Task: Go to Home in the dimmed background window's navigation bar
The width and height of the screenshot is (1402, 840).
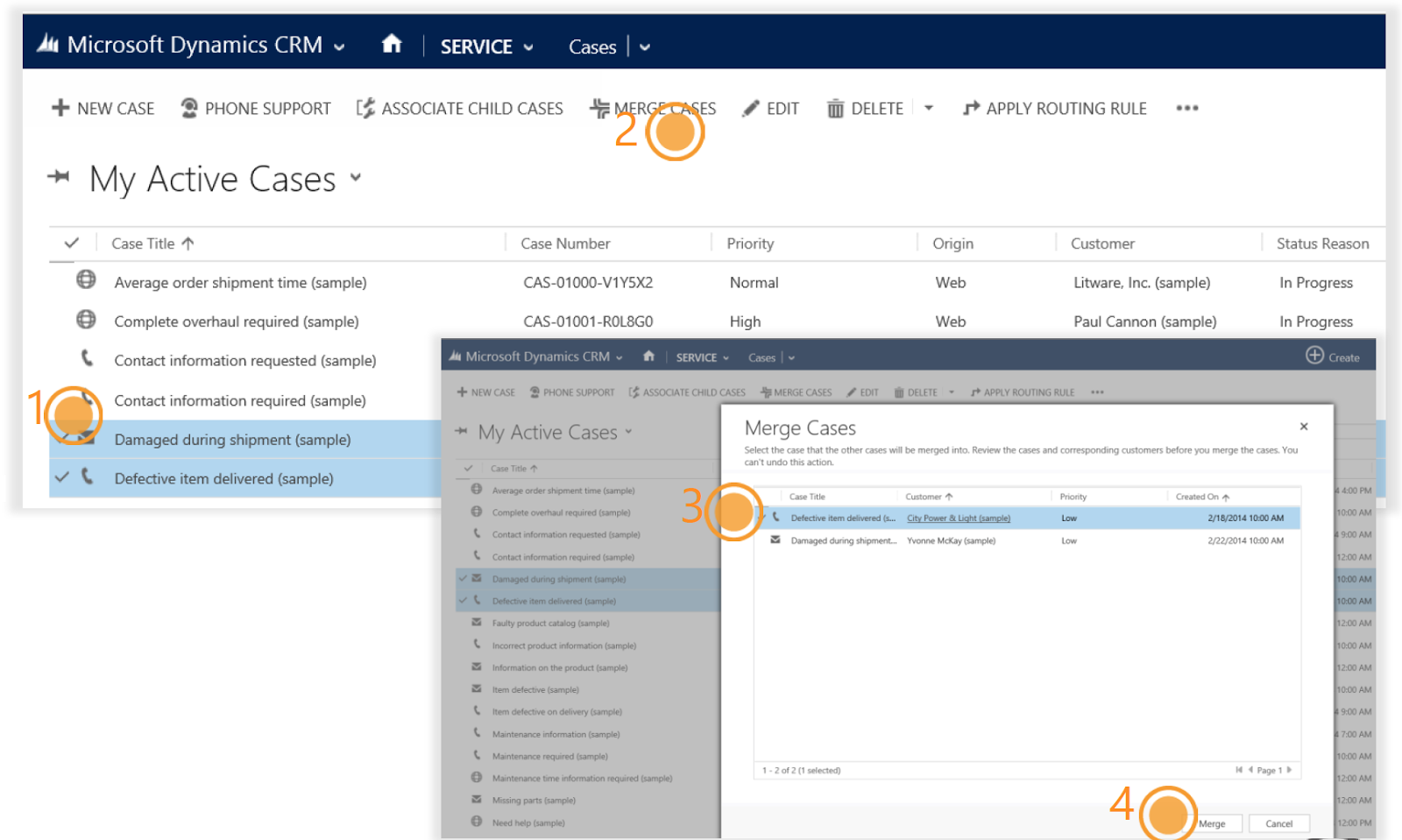Action: pos(648,356)
